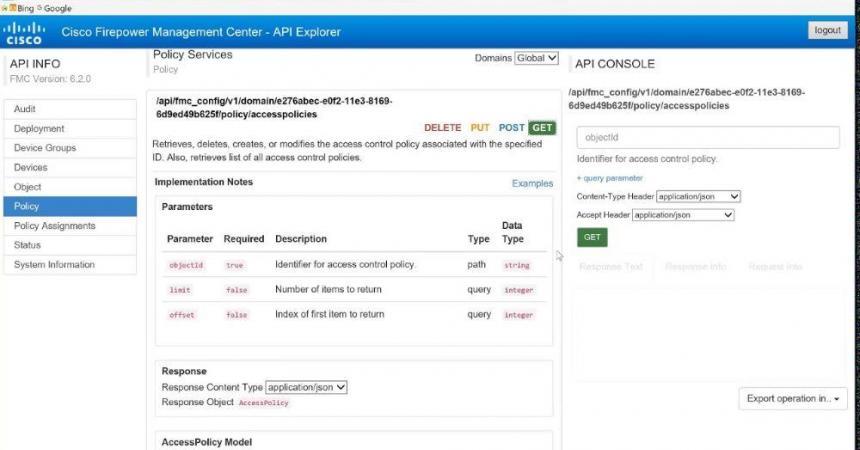Open the Object API section
The height and width of the screenshot is (450, 860).
click(x=70, y=187)
